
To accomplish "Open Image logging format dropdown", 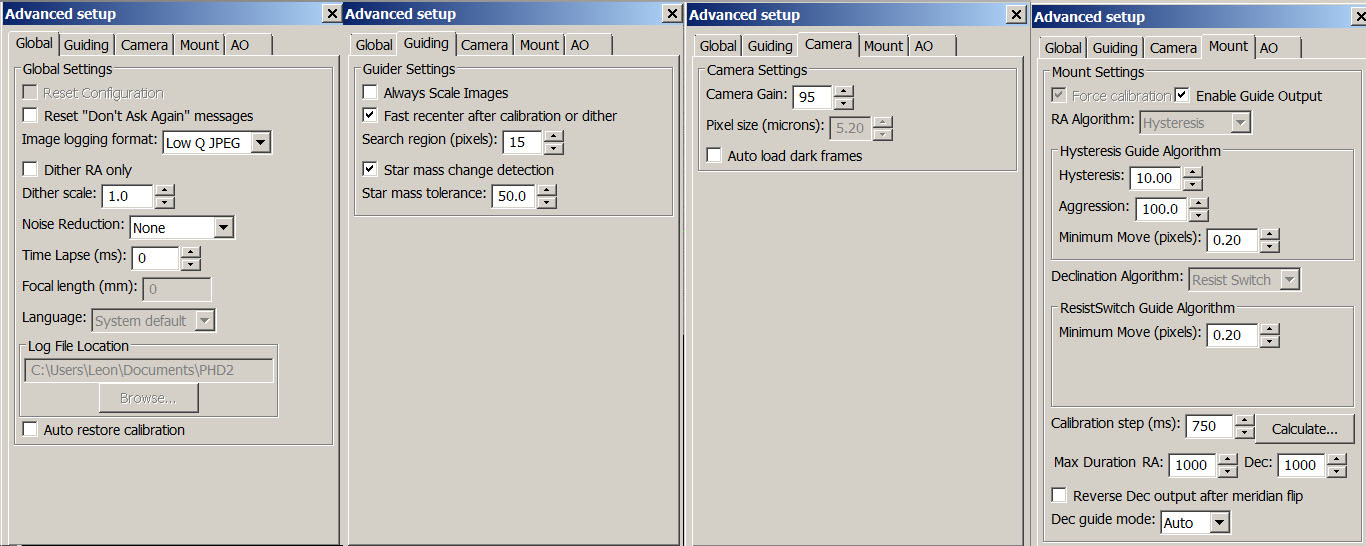I will click(x=260, y=143).
